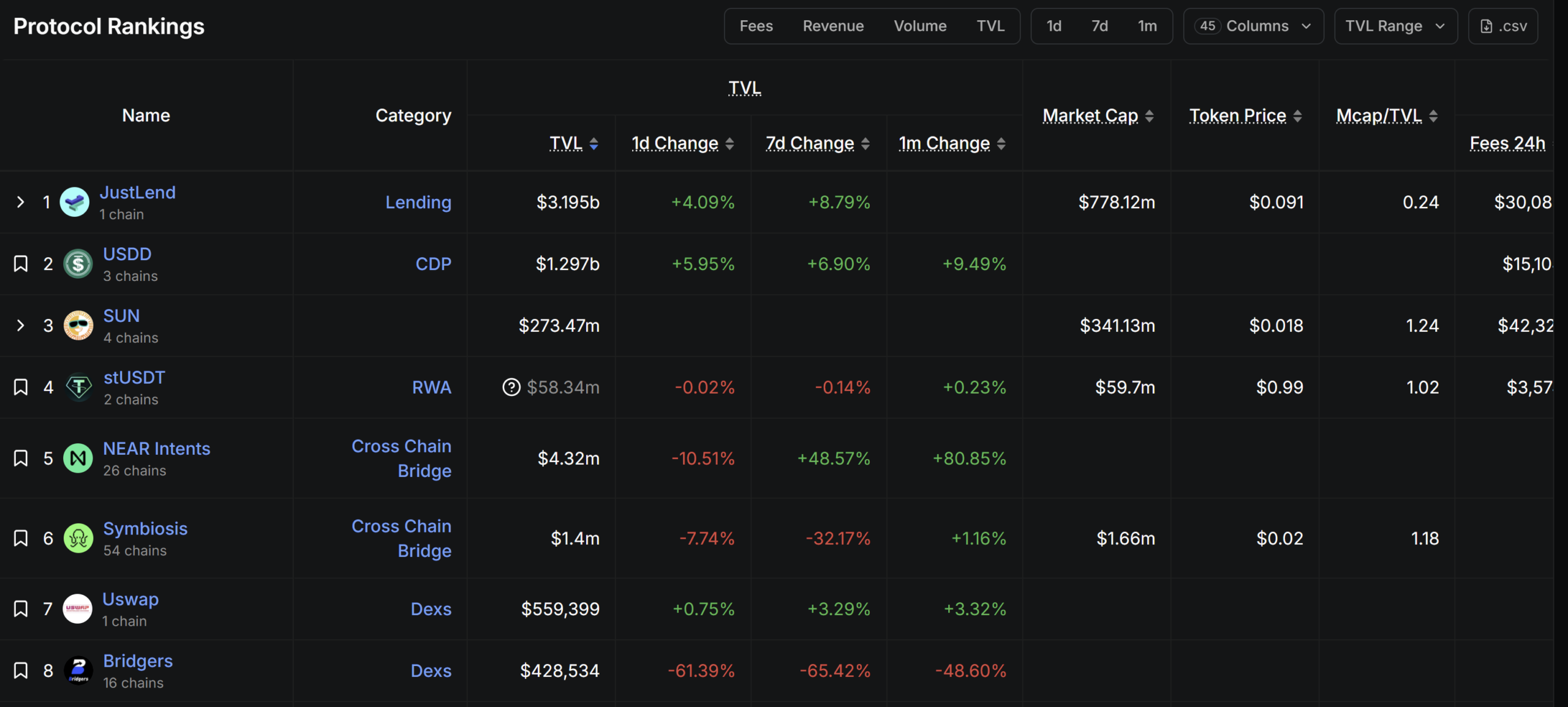Click stUSDT Mcap/TVL value 1.02
The width and height of the screenshot is (1568, 707).
[1422, 387]
